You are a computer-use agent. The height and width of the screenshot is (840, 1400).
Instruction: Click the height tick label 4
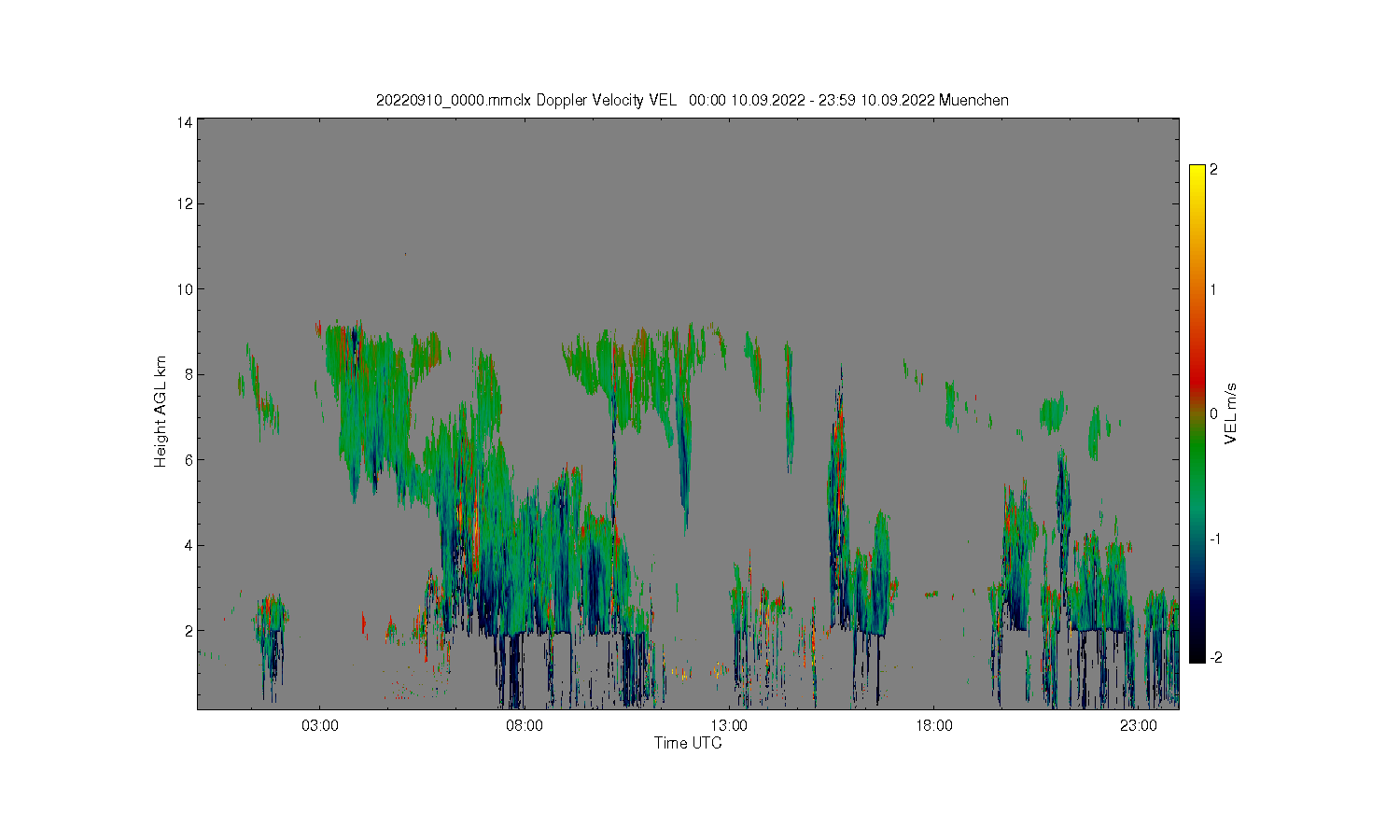[x=189, y=545]
